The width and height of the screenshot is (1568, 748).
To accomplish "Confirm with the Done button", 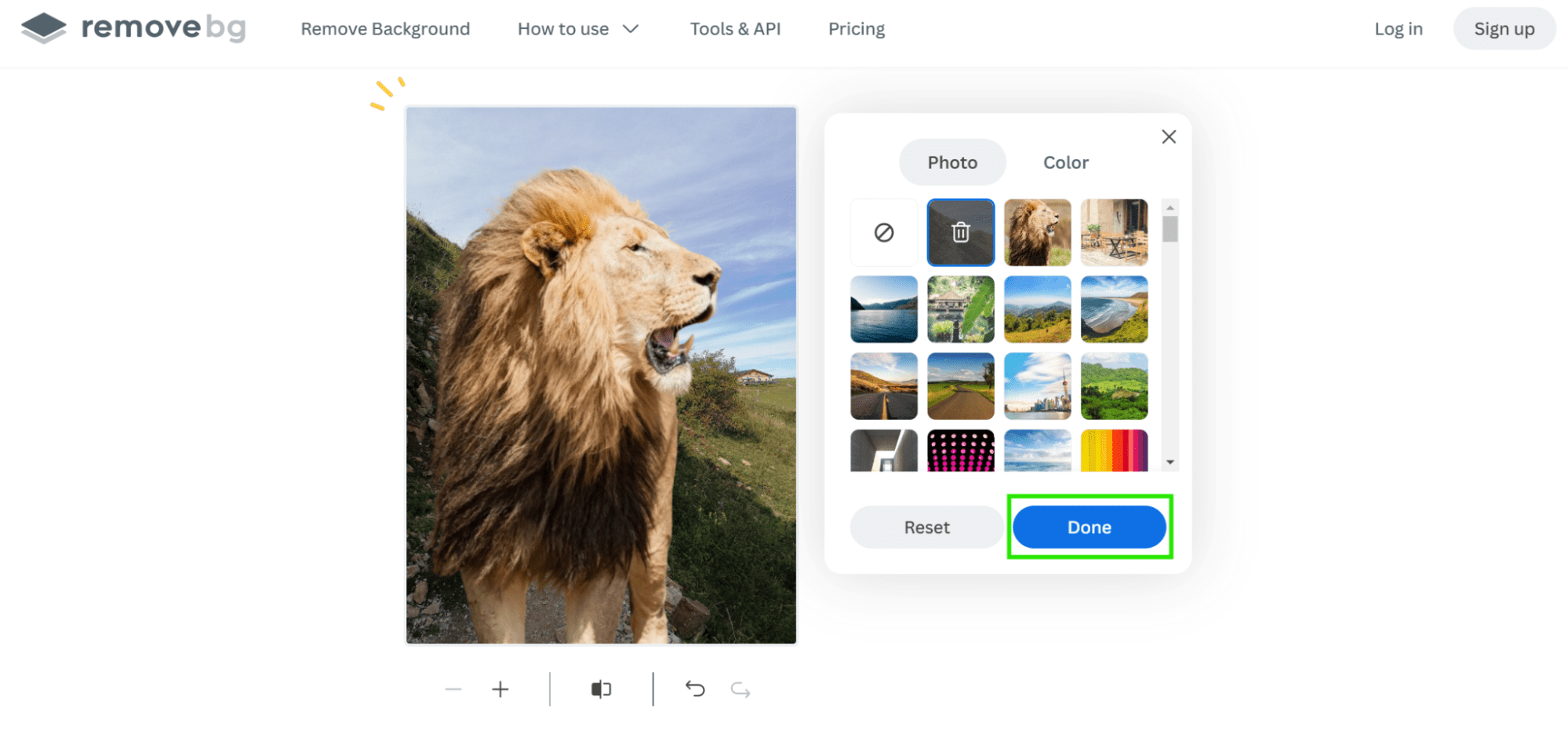I will point(1090,527).
